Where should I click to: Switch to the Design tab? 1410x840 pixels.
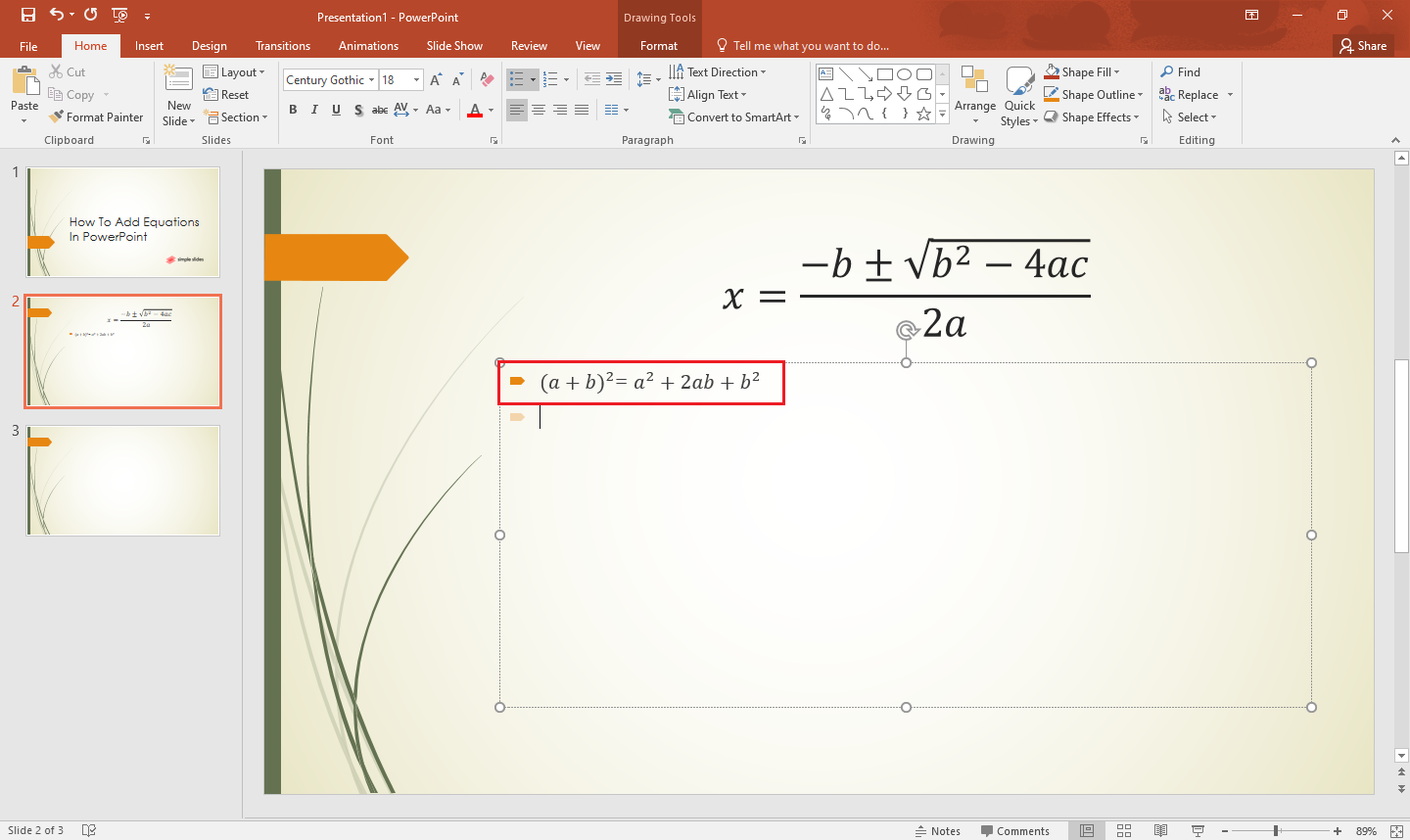point(209,46)
